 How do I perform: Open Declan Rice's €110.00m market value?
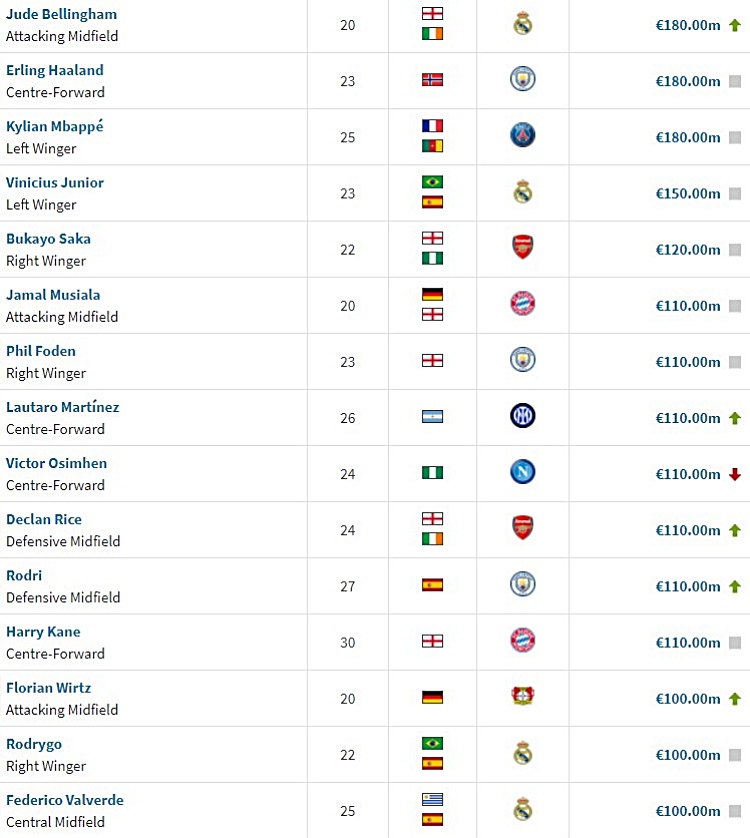(687, 530)
